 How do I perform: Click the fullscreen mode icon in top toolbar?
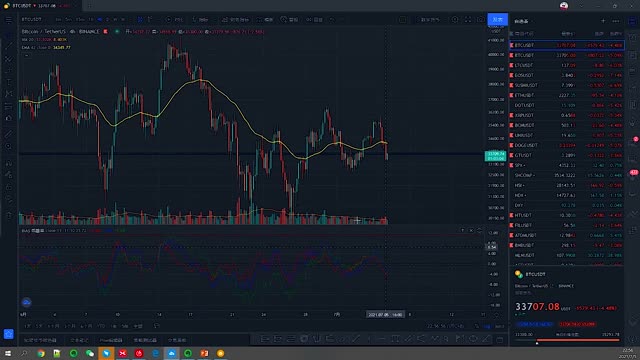pos(468,20)
